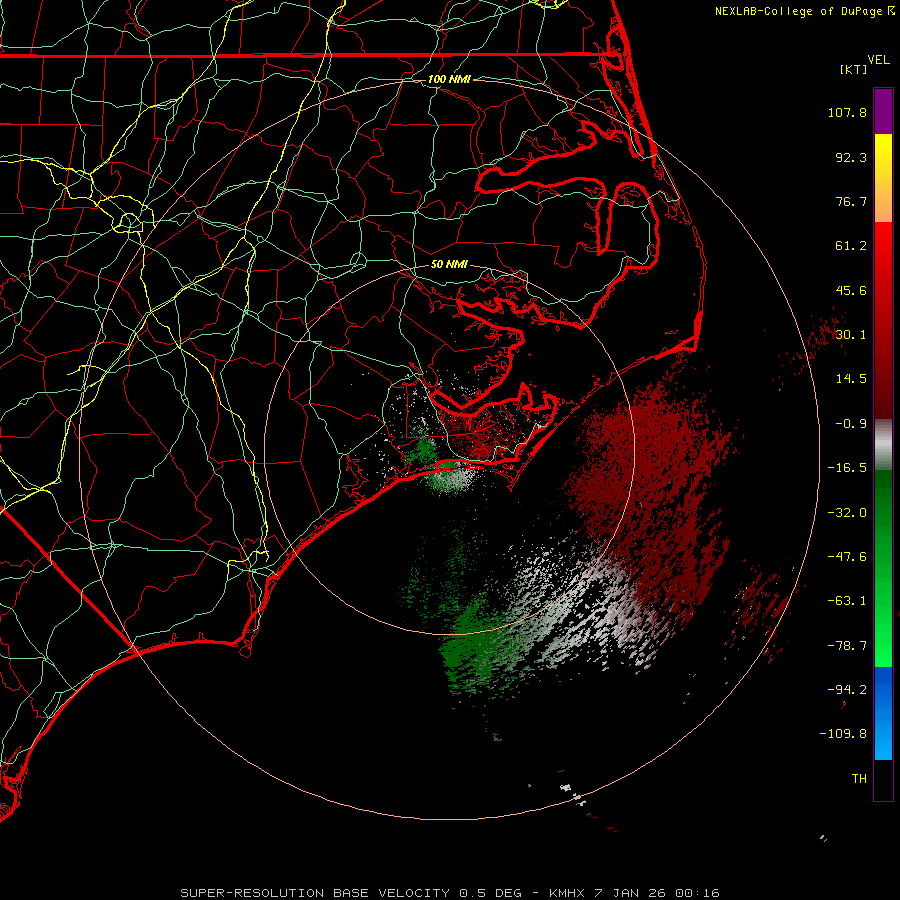Select the -47.6 legend value
The height and width of the screenshot is (900, 900).
tap(847, 557)
